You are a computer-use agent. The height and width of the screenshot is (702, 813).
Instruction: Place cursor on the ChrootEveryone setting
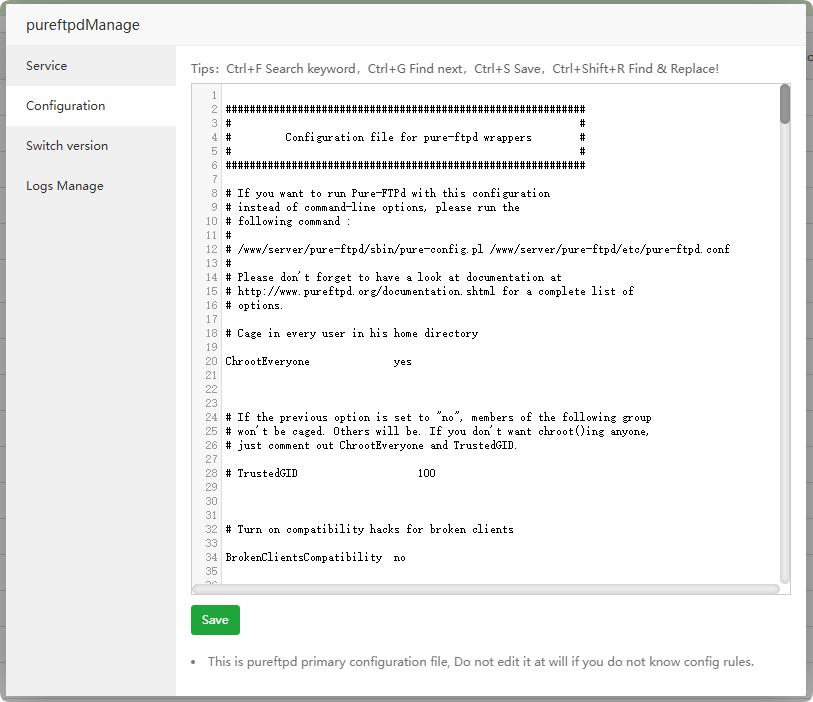click(x=267, y=362)
